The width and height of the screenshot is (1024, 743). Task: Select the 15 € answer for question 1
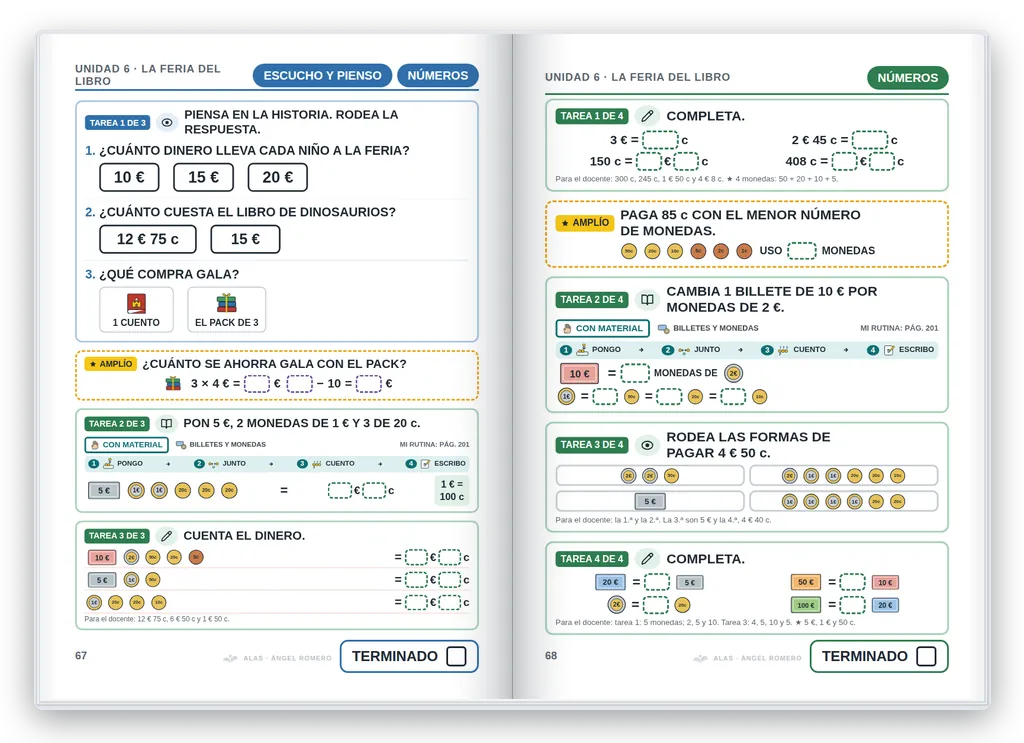[x=203, y=178]
